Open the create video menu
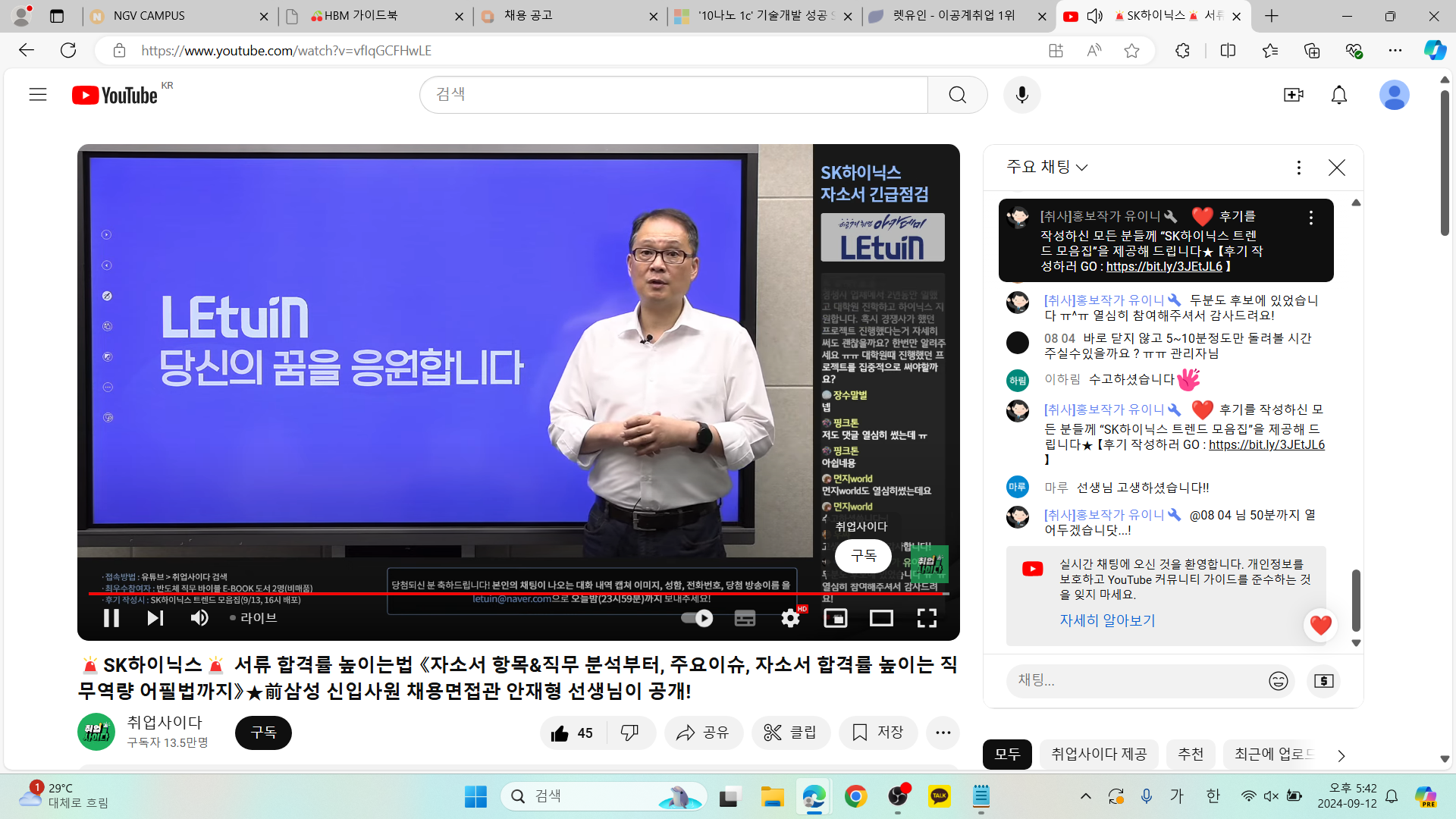Screen dimensions: 1456x819 [x=1293, y=95]
